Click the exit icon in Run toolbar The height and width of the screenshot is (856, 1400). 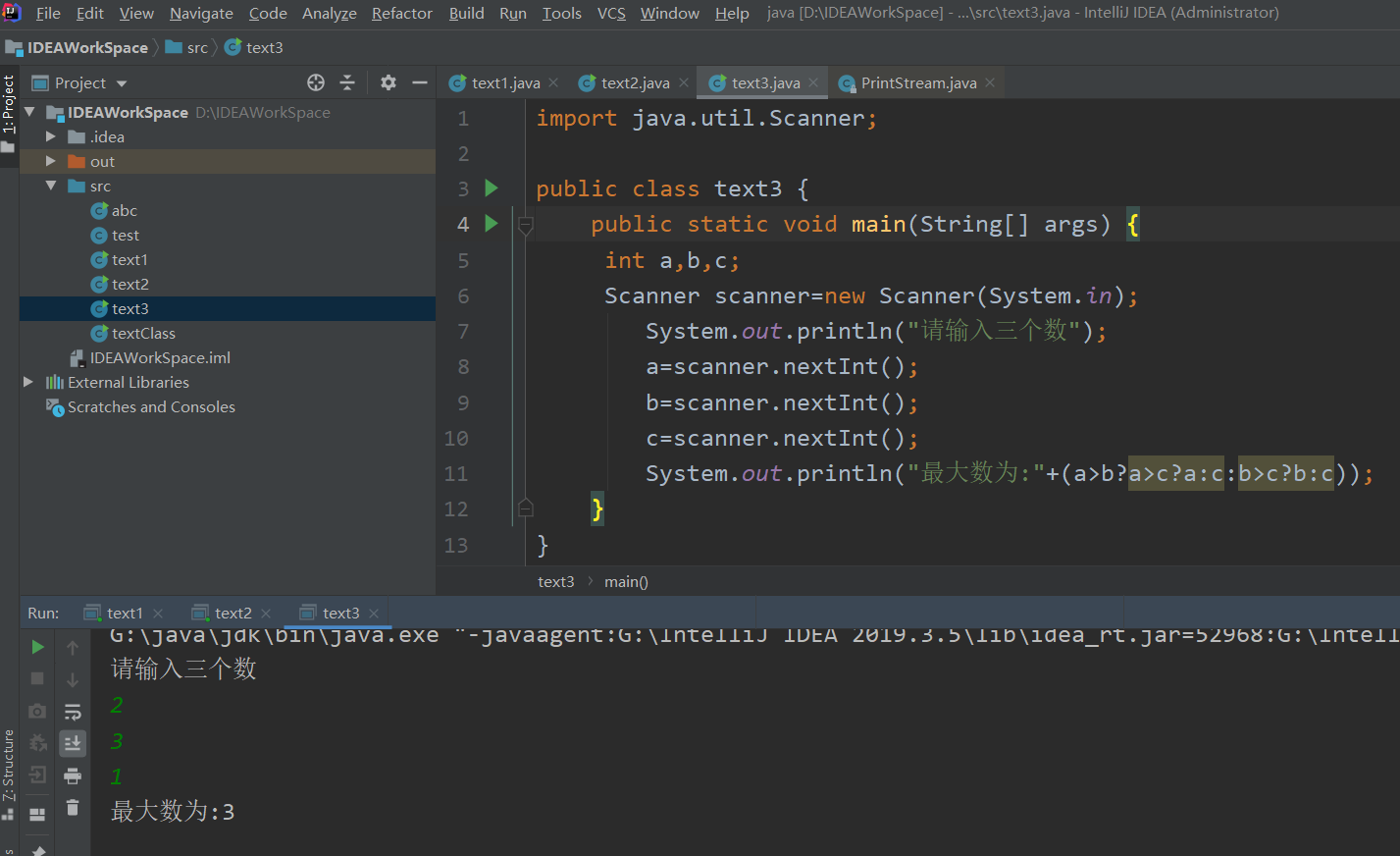click(x=37, y=776)
